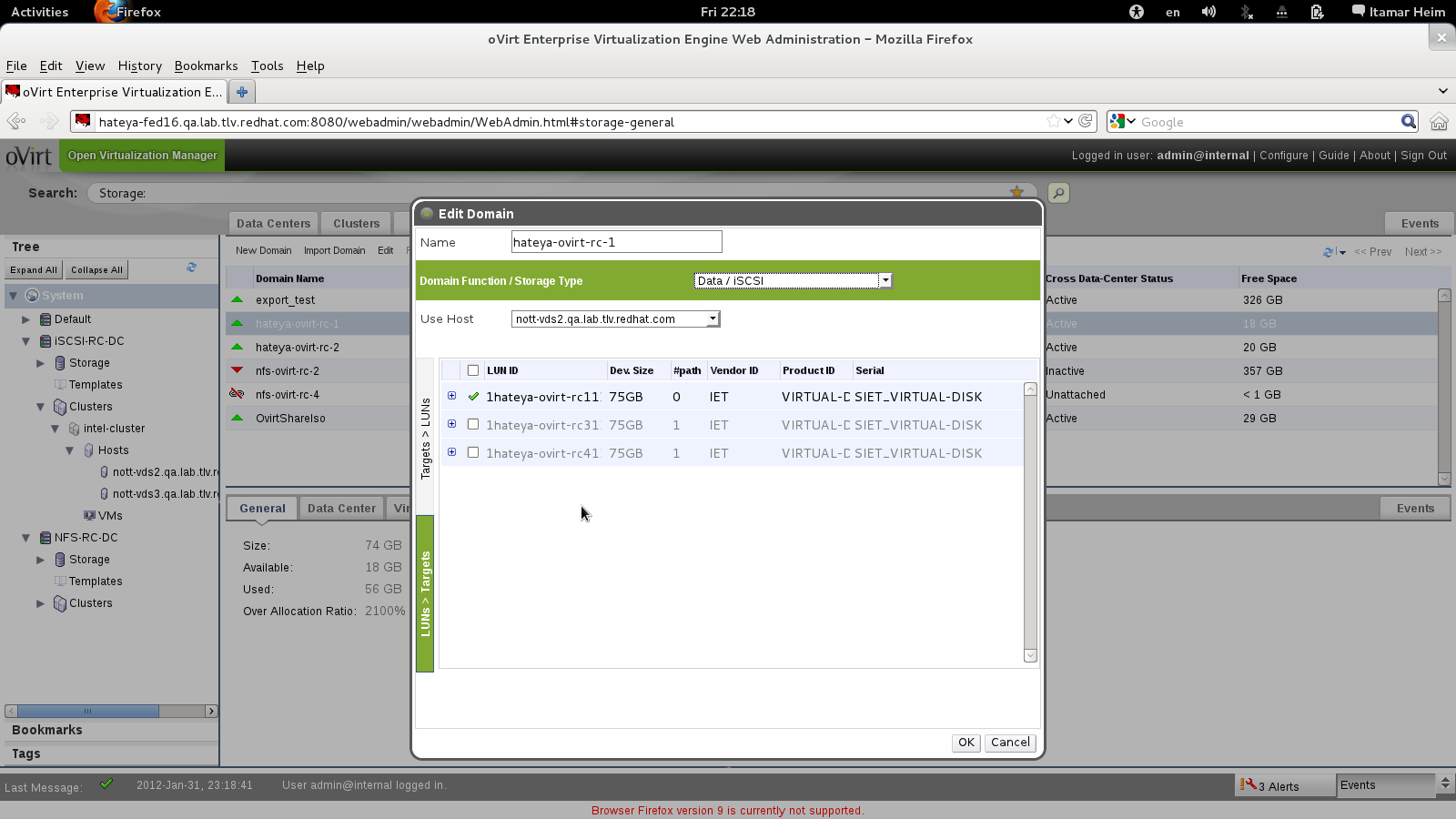
Task: Click refresh icon in Tree panel
Action: coord(191,268)
